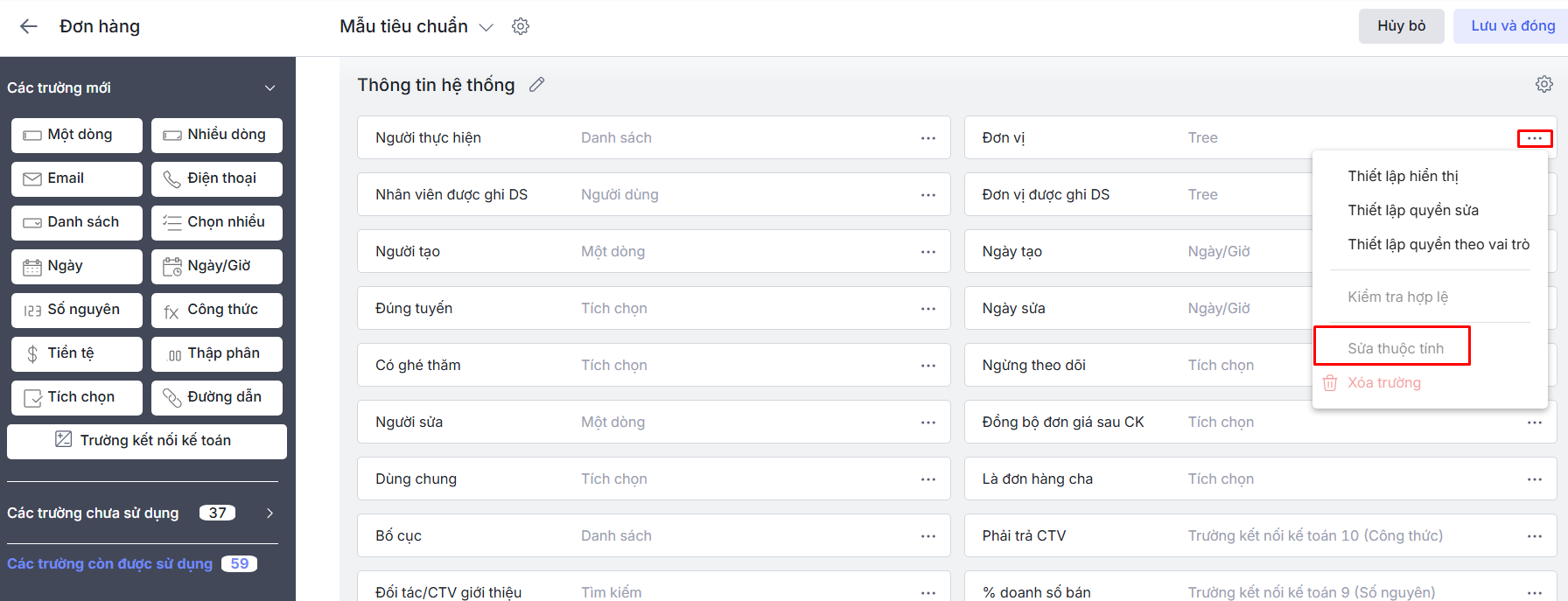Add a Tích chọn checkbox field type
Screen dimensions: 1568x601
click(77, 397)
